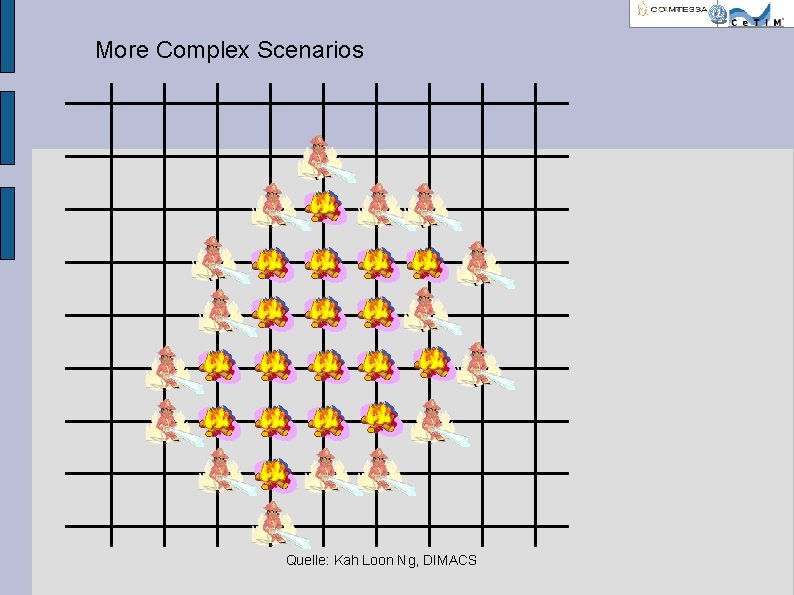The image size is (794, 595).
Task: Click the firefighter icon at the formation's bottom tip
Action: pyautogui.click(x=280, y=525)
